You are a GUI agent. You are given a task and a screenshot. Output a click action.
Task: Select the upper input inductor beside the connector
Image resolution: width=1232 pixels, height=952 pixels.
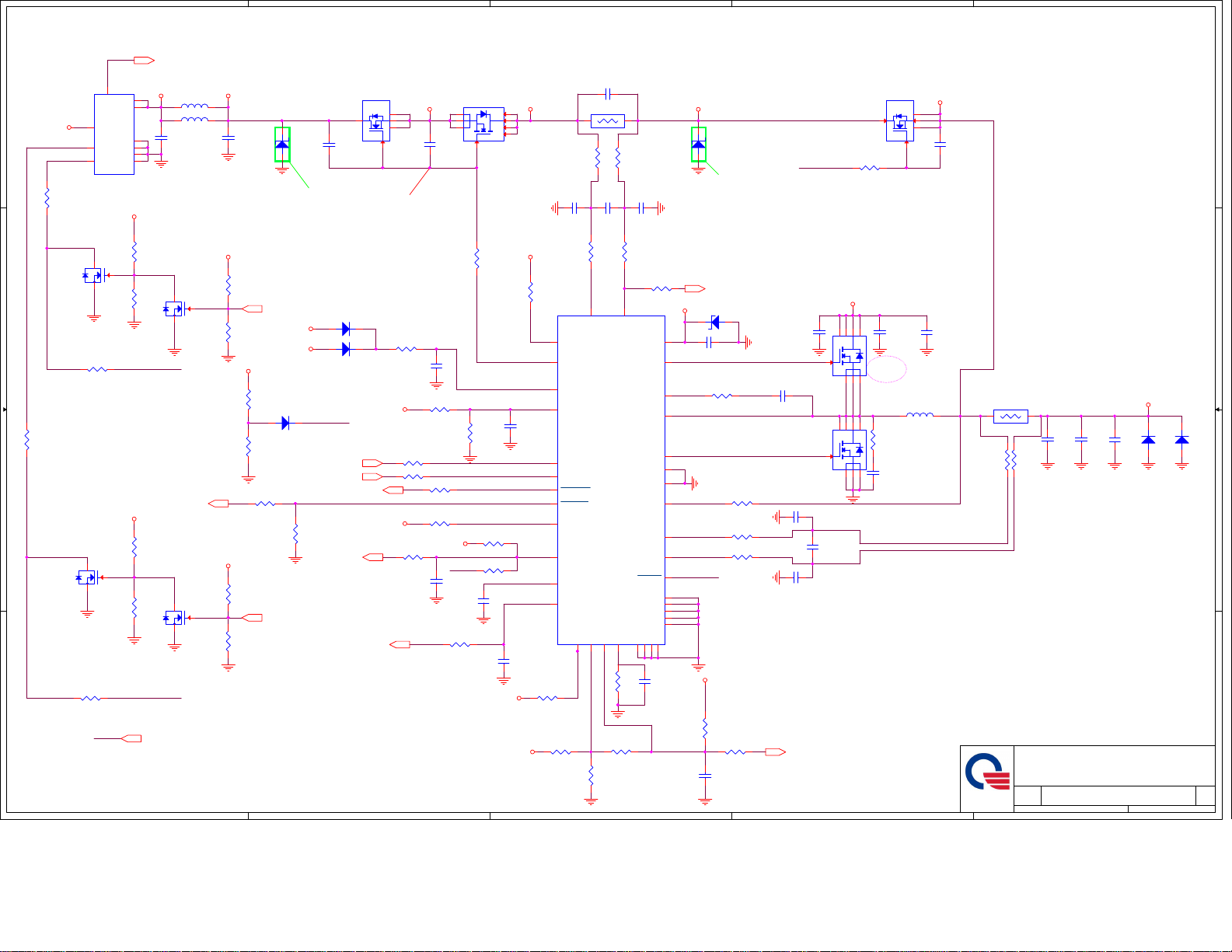(x=194, y=106)
